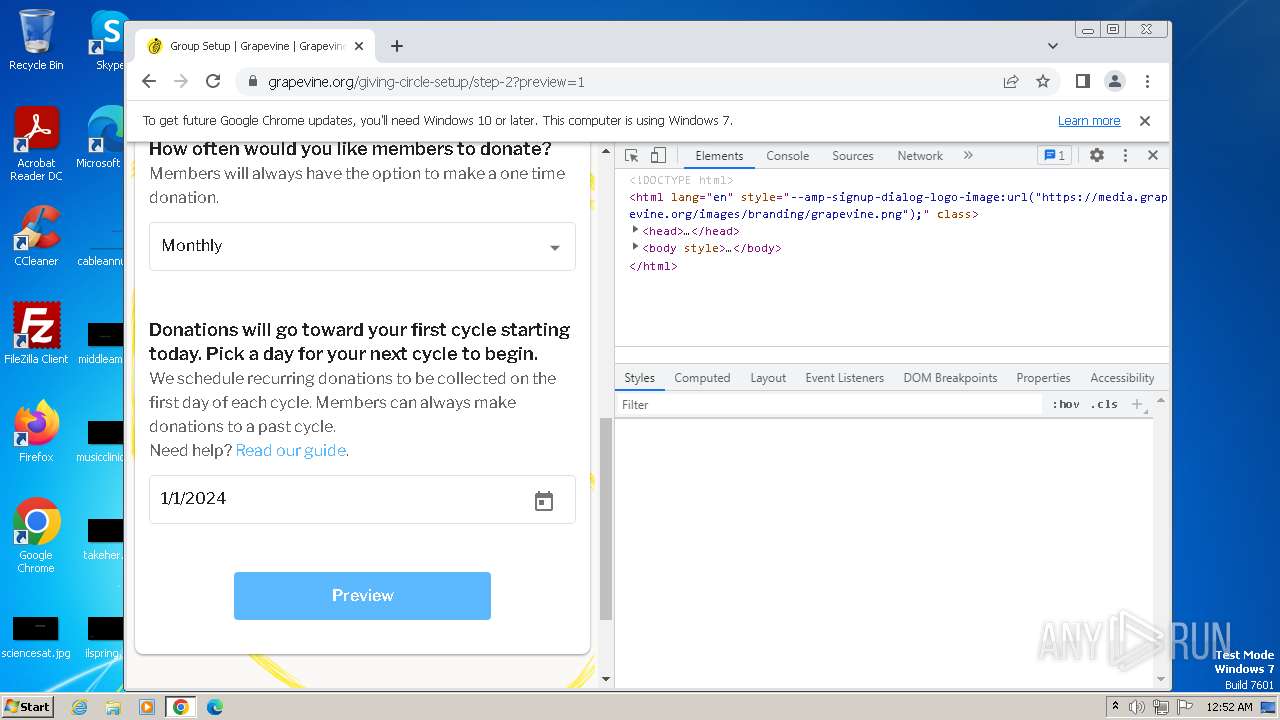Open the Chrome profile avatar
Viewport: 1280px width, 720px height.
click(1114, 81)
